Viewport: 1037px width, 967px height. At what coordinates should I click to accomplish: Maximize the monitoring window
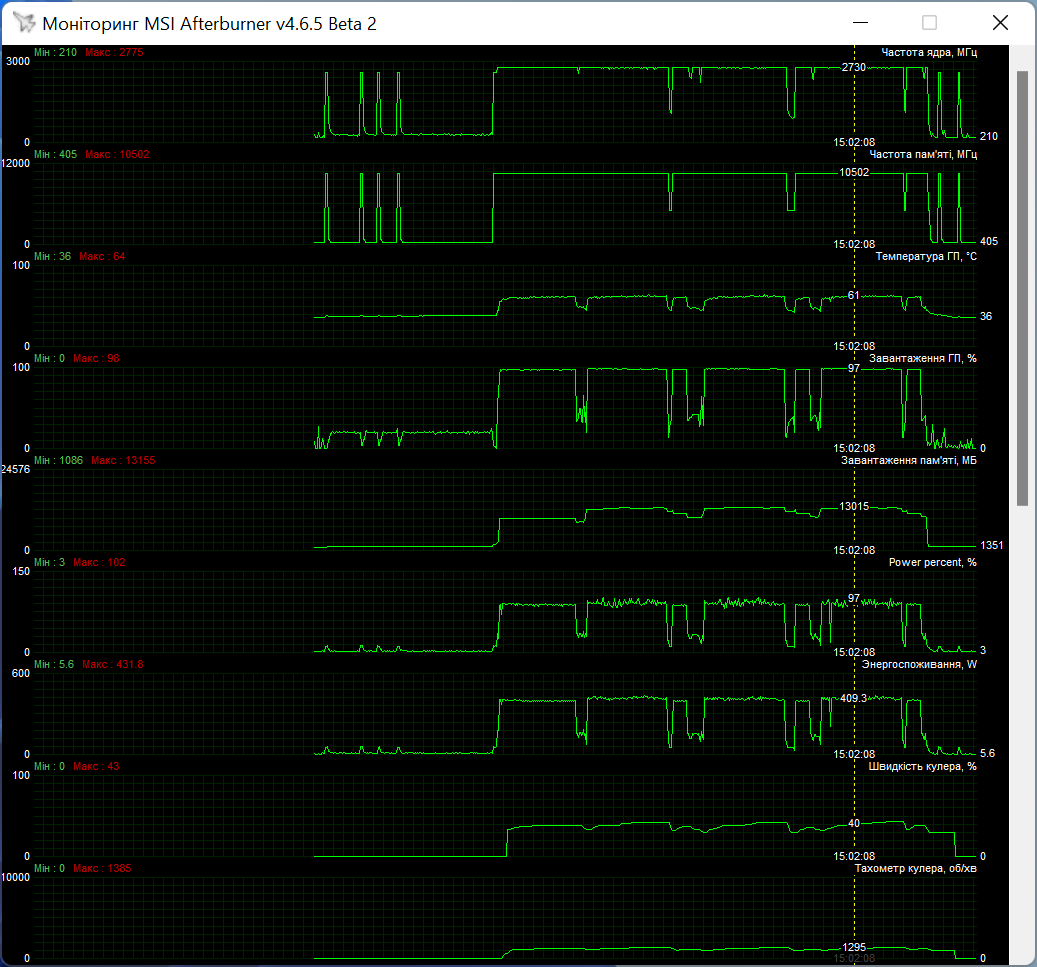[x=929, y=22]
